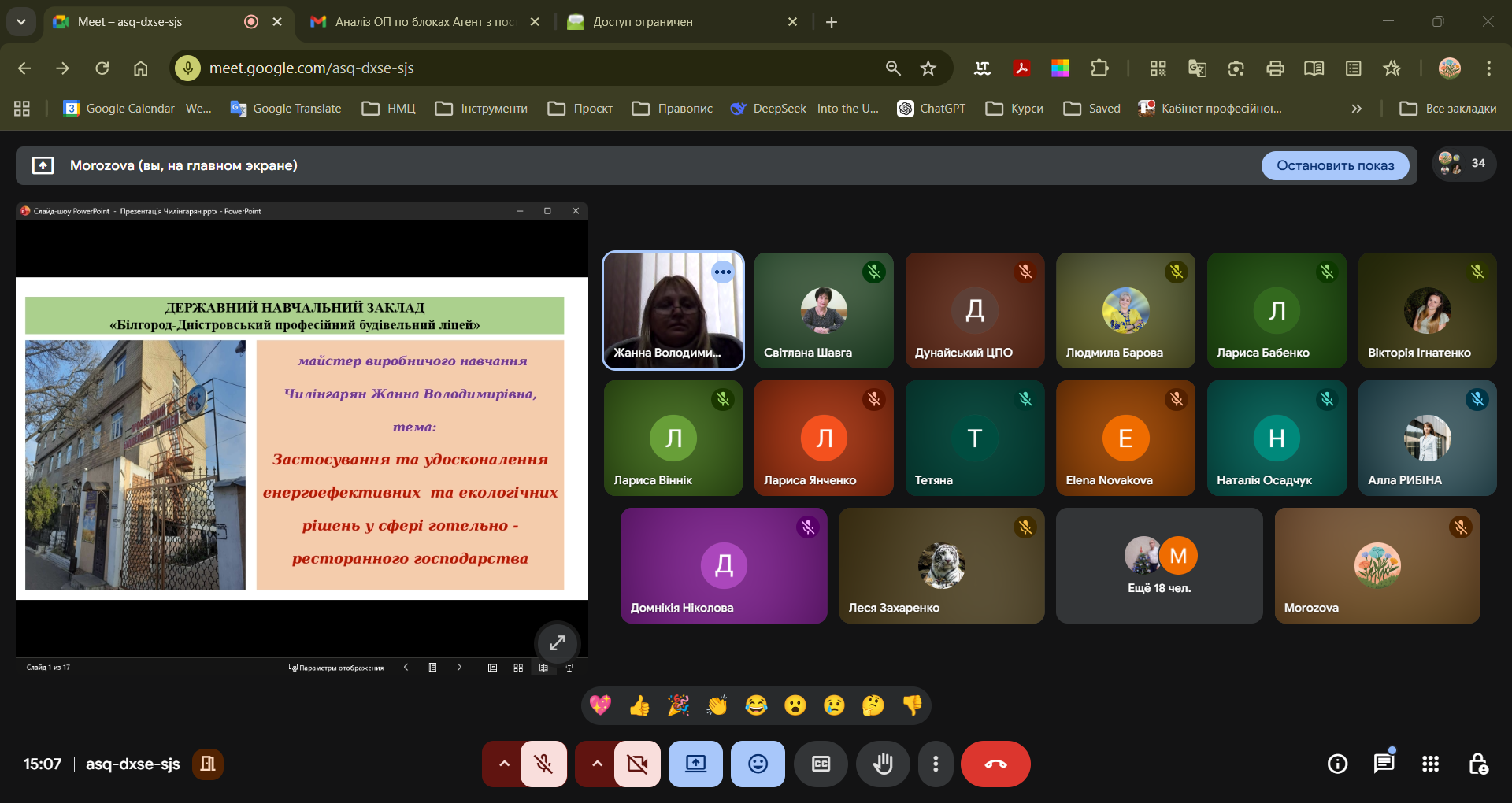Toggle closed captions
This screenshot has height=803, width=1512.
click(821, 764)
